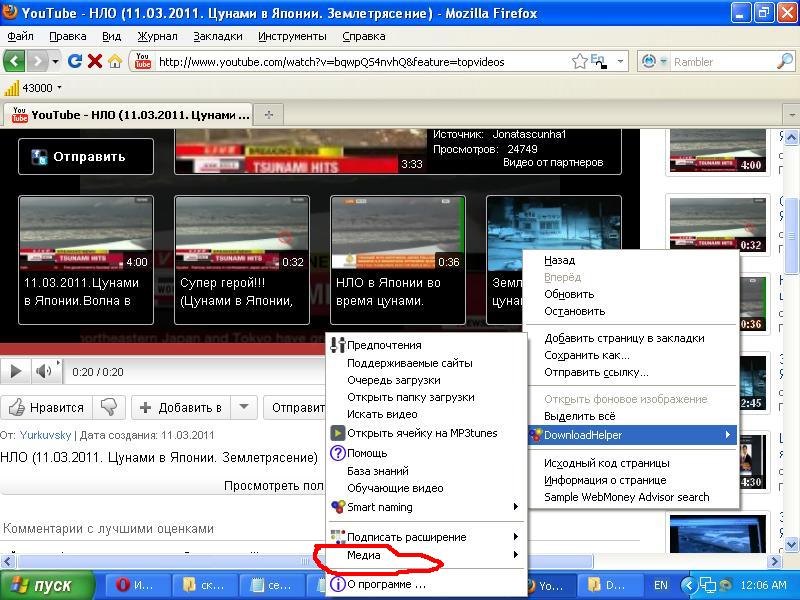Choose Открыть ячейку на MP3tunes
Viewport: 800px width, 600px height.
(x=427, y=433)
